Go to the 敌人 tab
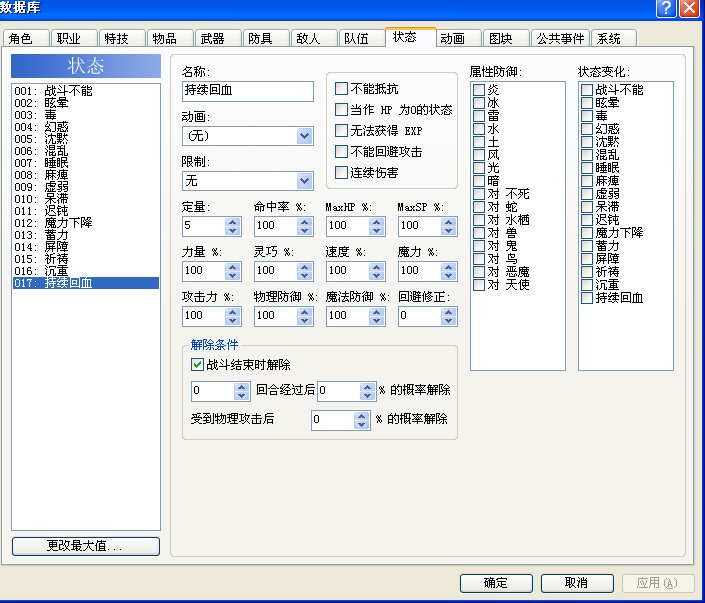 (x=314, y=39)
